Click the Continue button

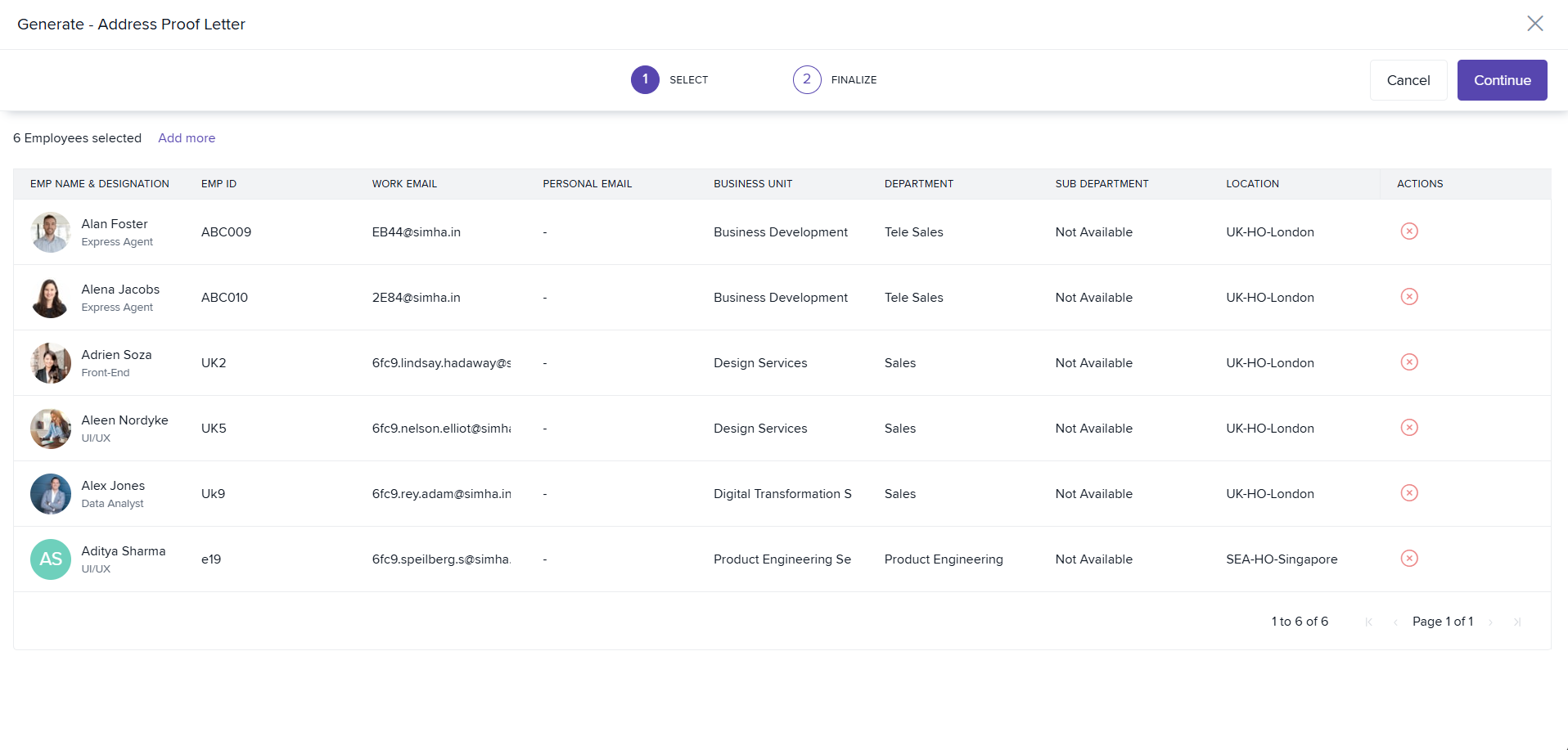pyautogui.click(x=1502, y=80)
